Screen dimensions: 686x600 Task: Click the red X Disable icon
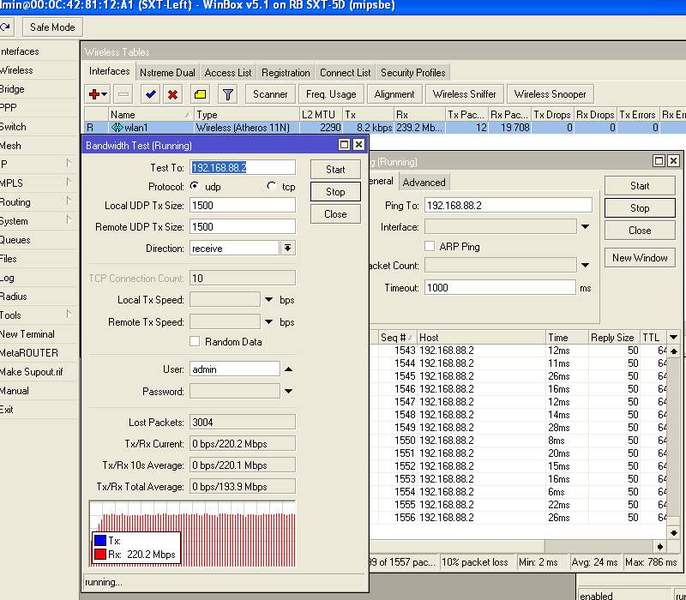[173, 94]
